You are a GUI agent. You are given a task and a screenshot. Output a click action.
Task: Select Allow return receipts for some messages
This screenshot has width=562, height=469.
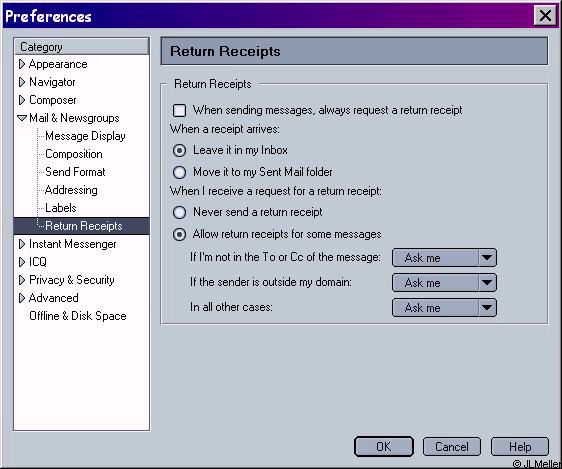pyautogui.click(x=179, y=235)
